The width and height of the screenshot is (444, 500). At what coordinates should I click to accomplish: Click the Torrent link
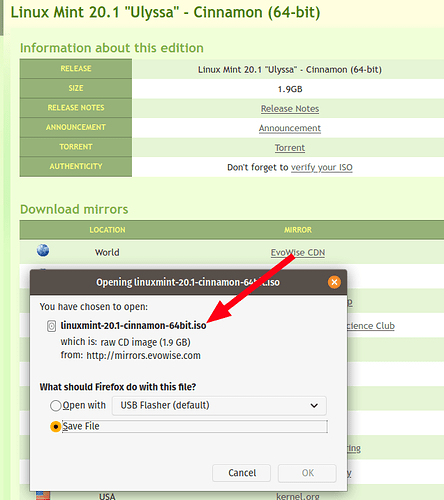click(x=290, y=148)
